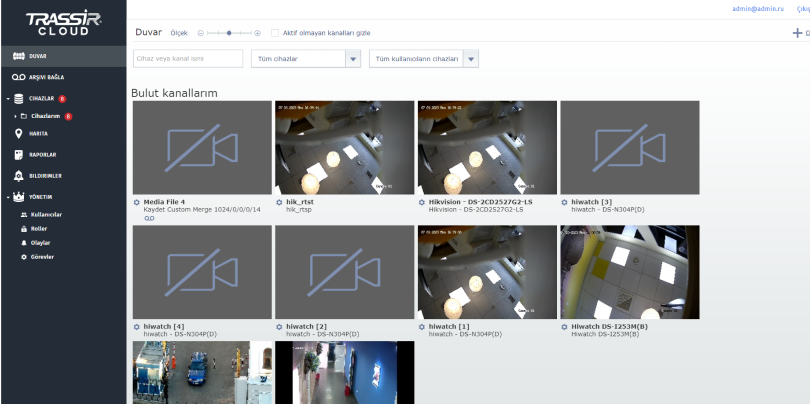This screenshot has height=404, width=810.
Task: Open the Tüm cihazlar dropdown
Action: (x=306, y=59)
